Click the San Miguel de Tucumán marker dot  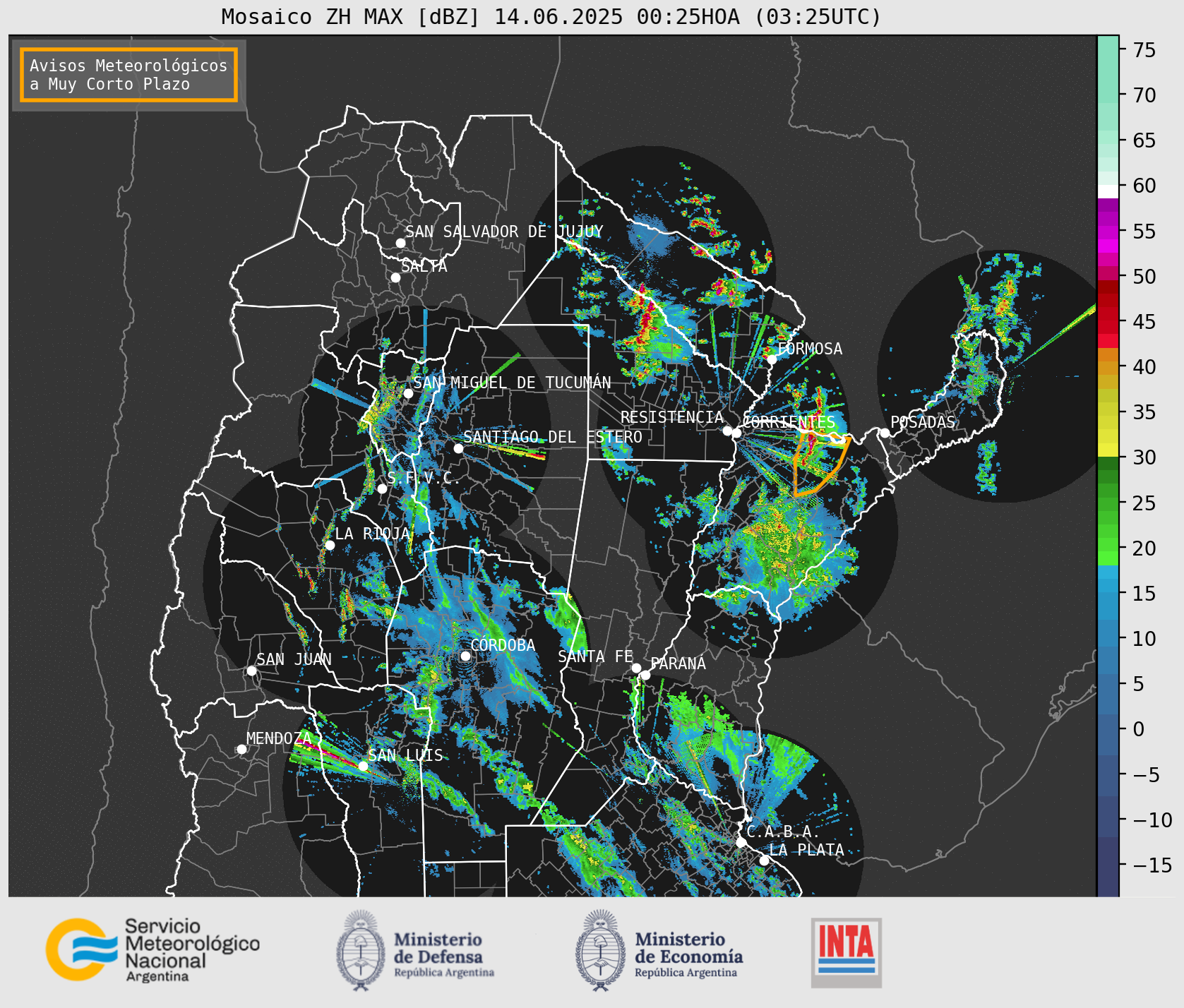(x=407, y=393)
